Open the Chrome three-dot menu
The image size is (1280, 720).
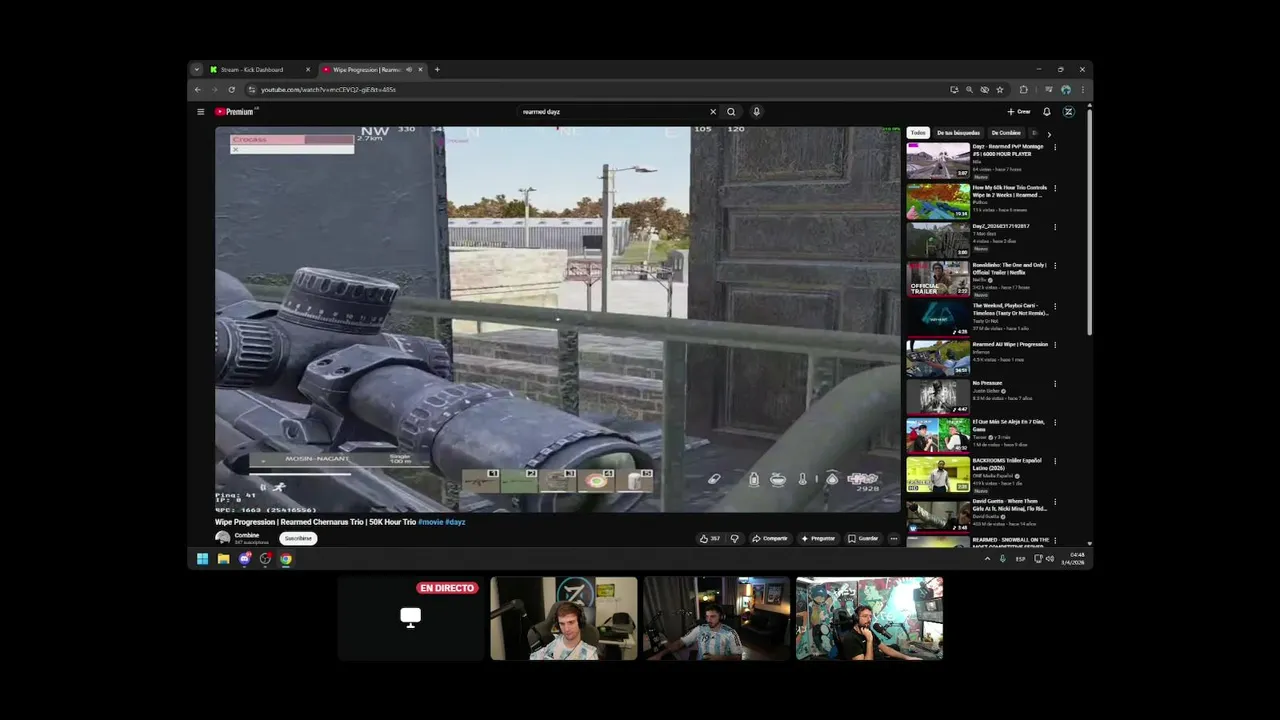pyautogui.click(x=1082, y=89)
